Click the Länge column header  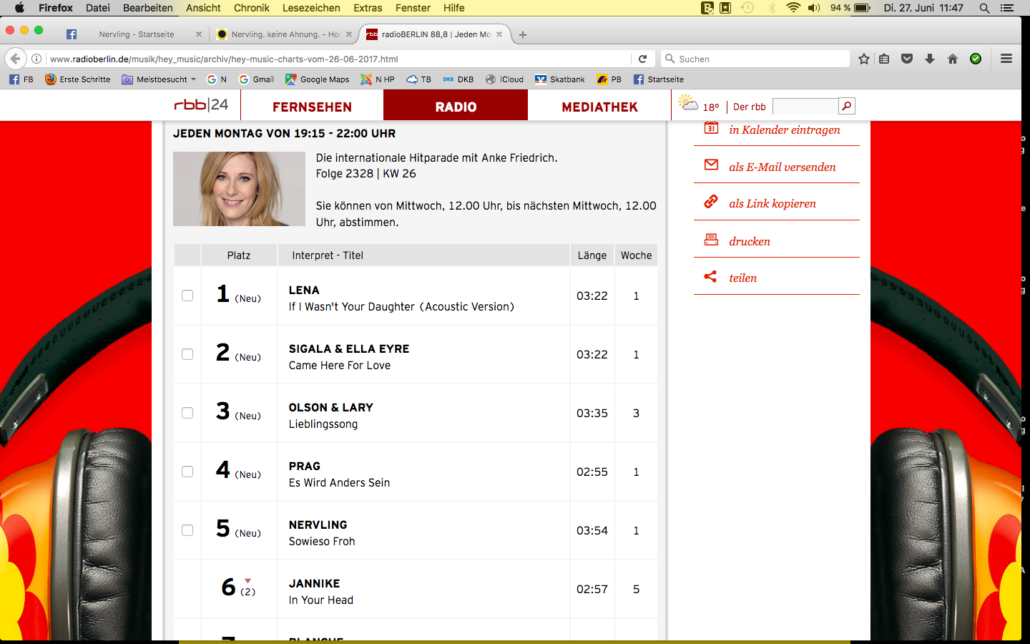click(x=592, y=255)
